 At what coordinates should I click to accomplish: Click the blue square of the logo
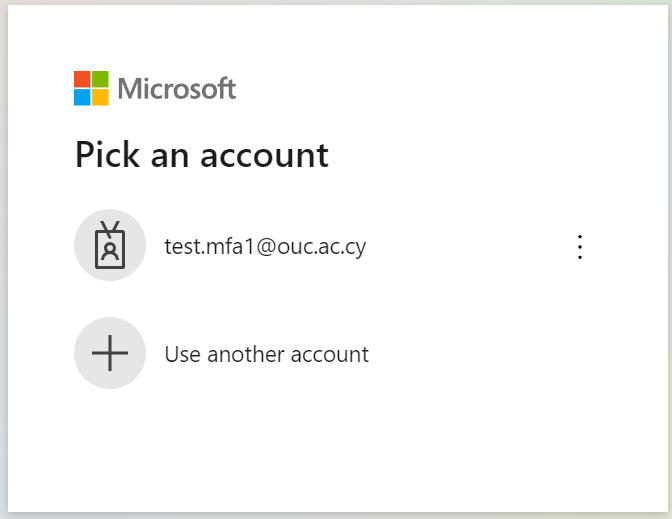(82, 97)
